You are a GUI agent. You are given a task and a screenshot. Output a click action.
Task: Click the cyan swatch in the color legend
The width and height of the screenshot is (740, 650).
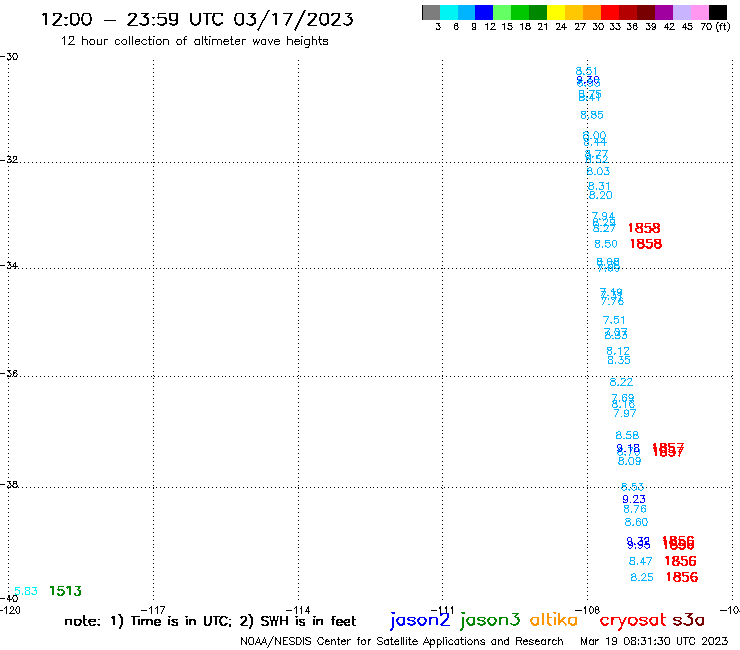pyautogui.click(x=449, y=13)
